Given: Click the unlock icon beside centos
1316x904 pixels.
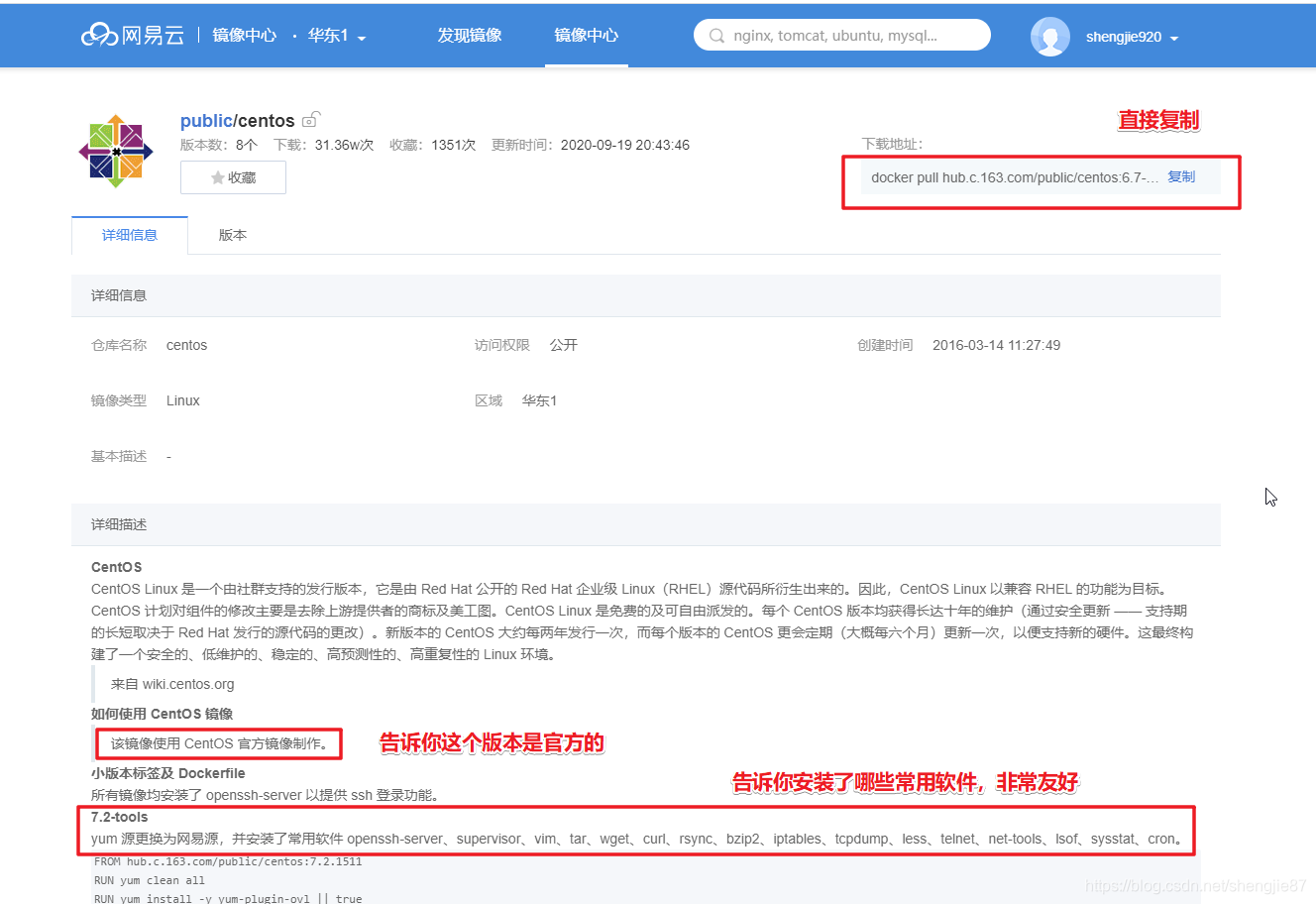Looking at the screenshot, I should (x=311, y=120).
